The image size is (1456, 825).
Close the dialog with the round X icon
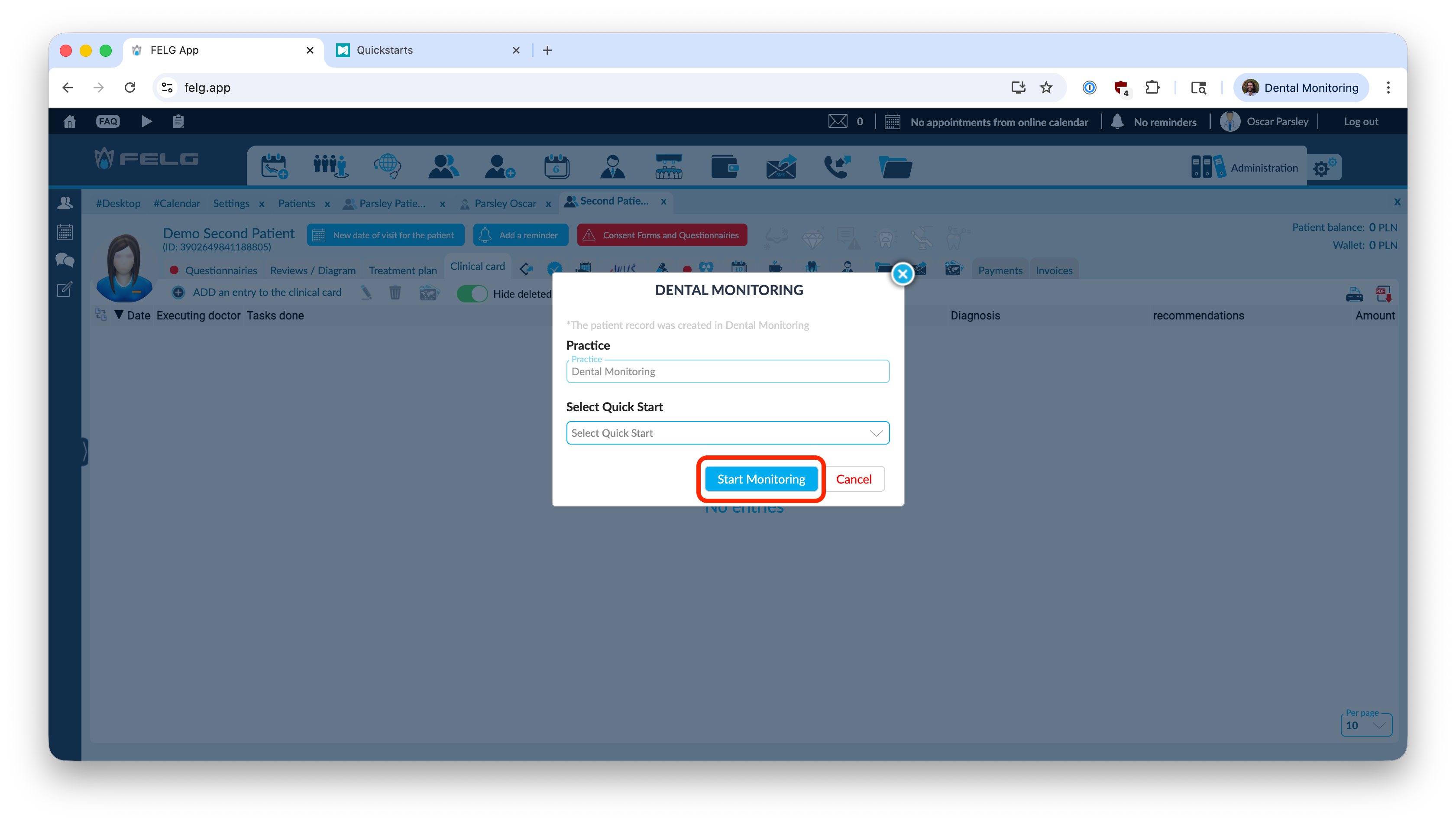pyautogui.click(x=902, y=274)
